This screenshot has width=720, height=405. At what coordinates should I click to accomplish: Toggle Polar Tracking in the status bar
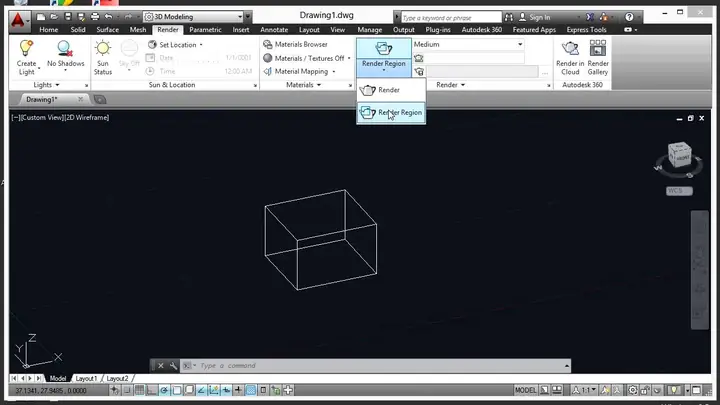[x=164, y=390]
